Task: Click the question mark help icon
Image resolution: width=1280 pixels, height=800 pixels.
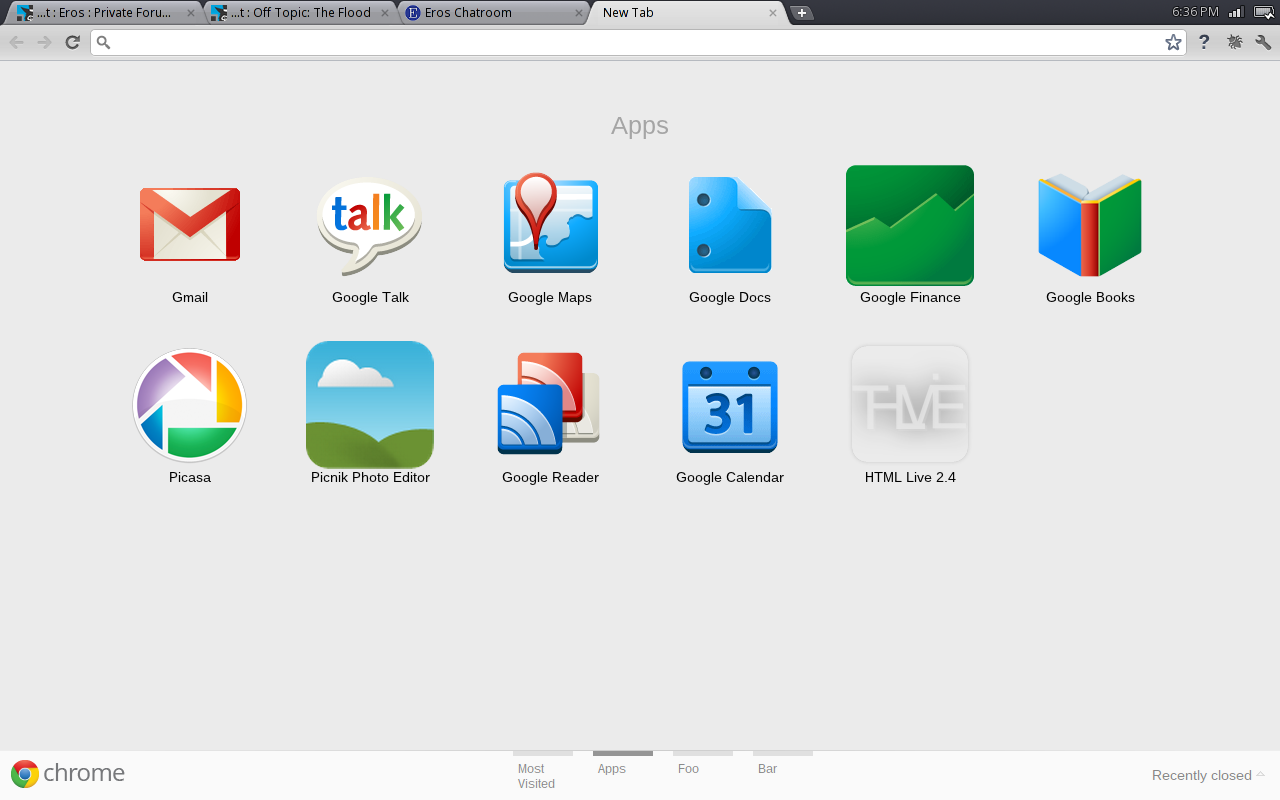Action: tap(1204, 42)
